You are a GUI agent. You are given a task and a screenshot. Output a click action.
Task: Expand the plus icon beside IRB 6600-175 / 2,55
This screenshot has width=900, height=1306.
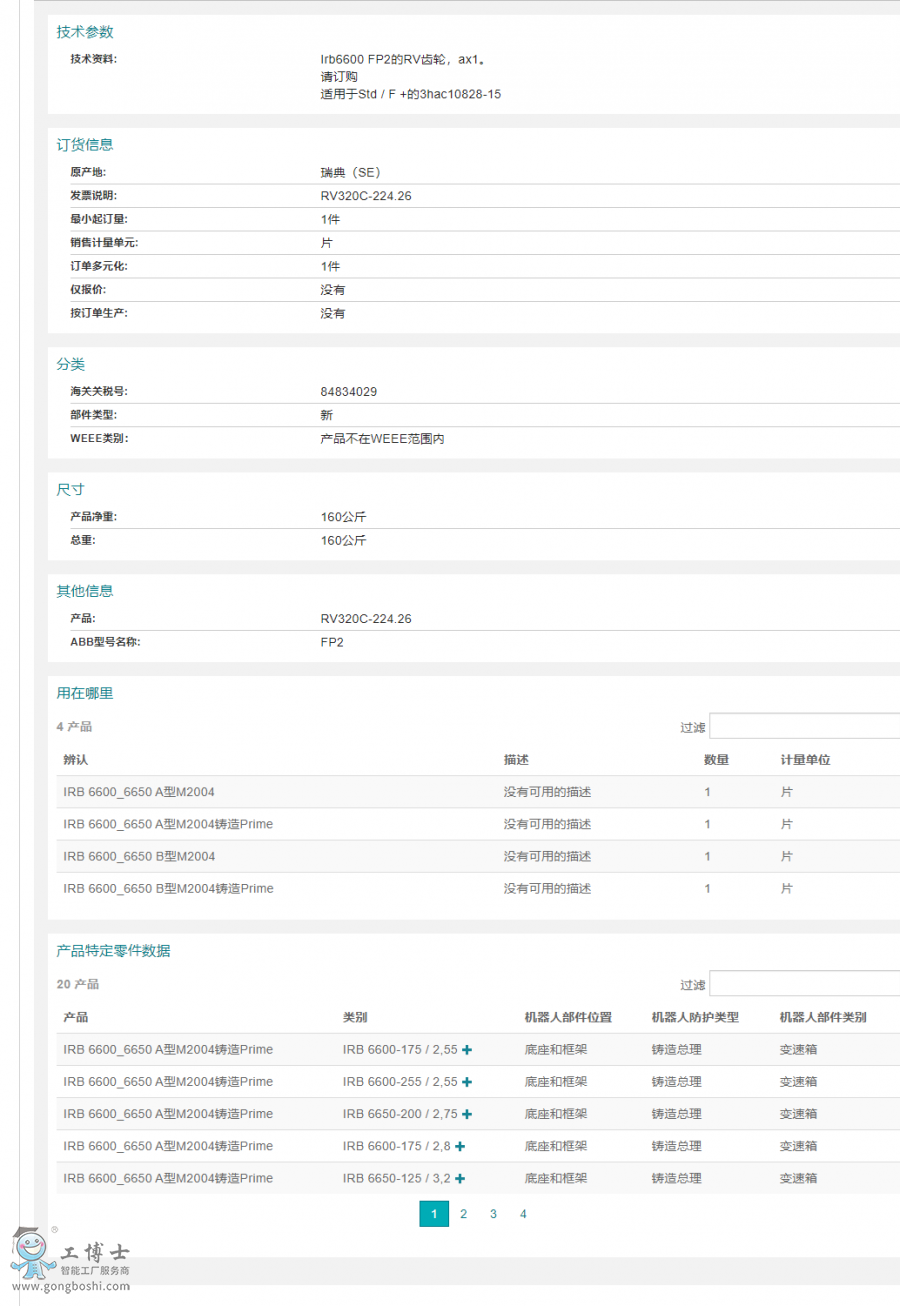(x=467, y=1050)
